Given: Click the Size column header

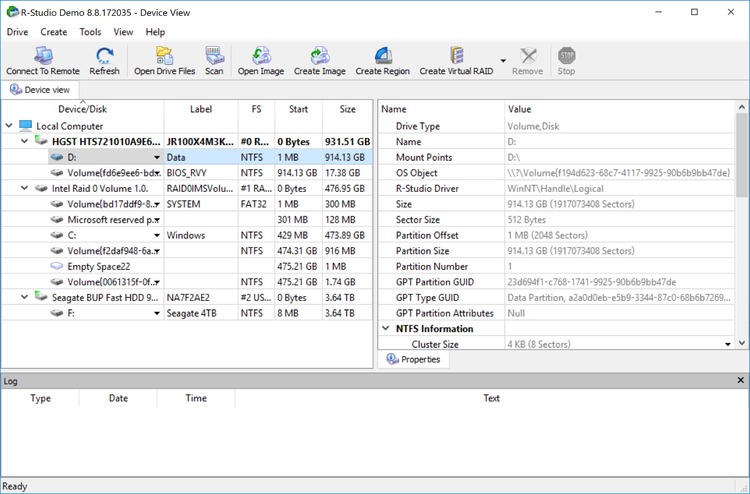Looking at the screenshot, I should point(347,109).
